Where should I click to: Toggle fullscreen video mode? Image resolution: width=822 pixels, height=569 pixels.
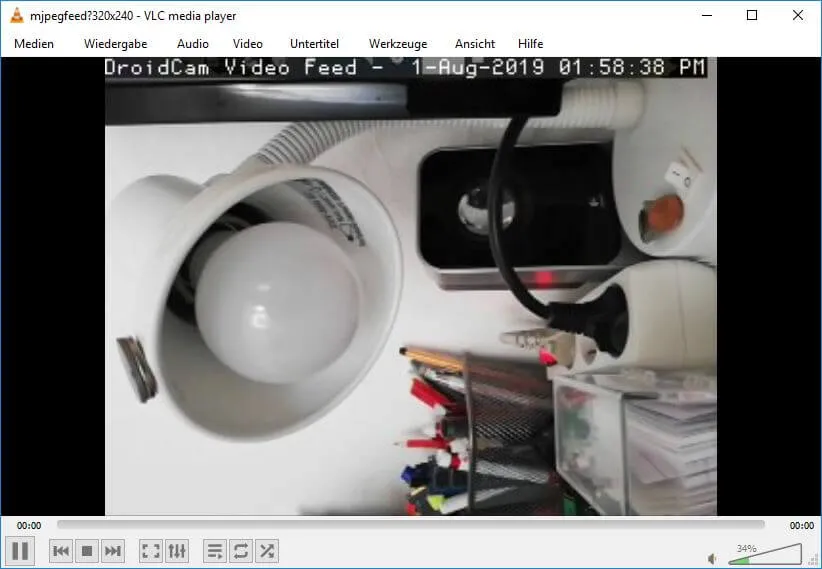[x=150, y=551]
